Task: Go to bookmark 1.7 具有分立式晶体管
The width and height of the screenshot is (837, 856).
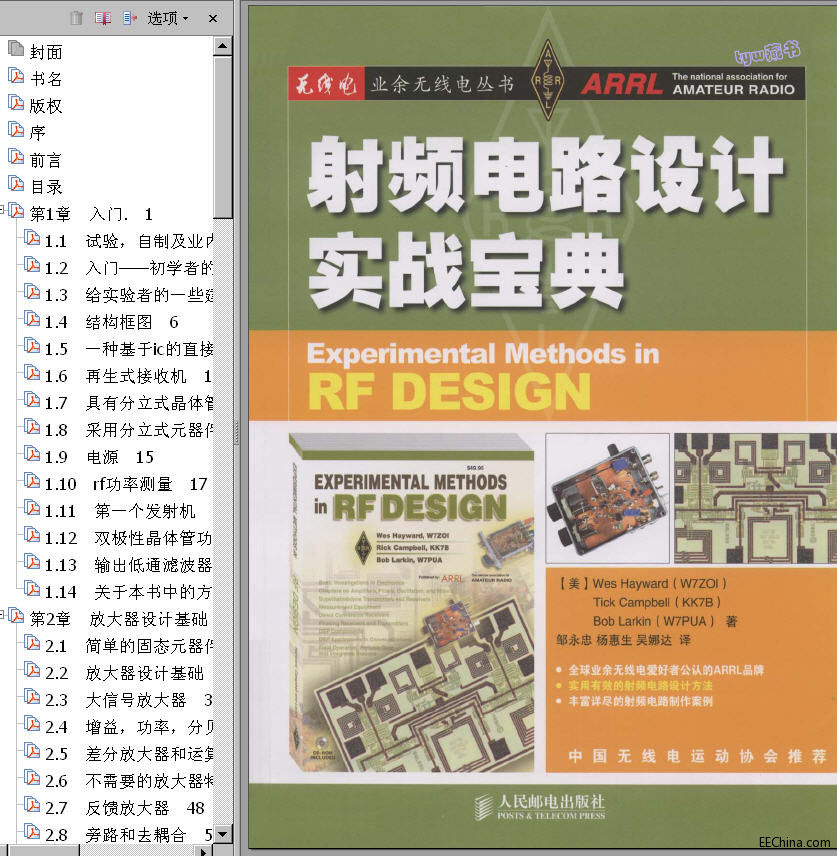Action: click(129, 403)
